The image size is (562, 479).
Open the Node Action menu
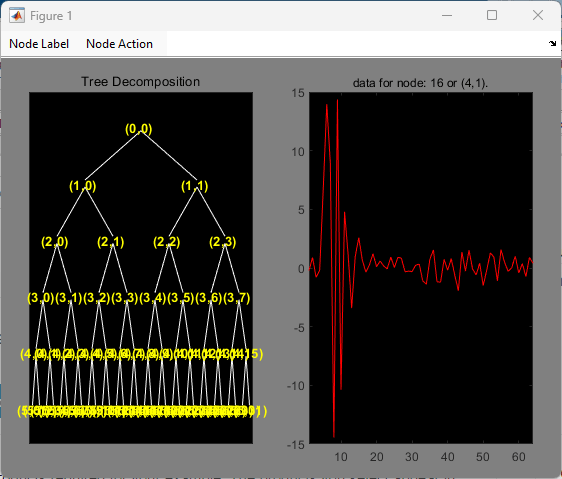coord(119,44)
